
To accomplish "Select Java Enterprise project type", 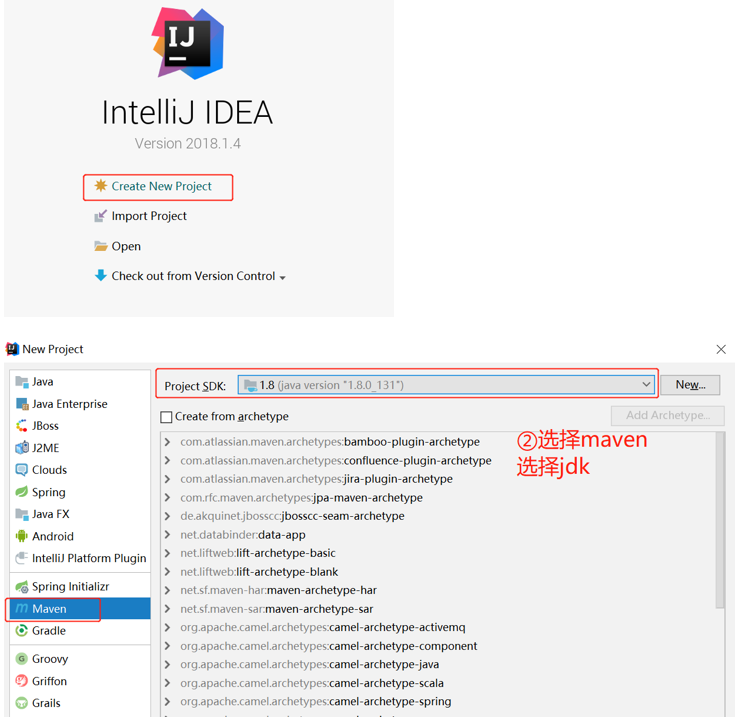I will pos(80,404).
